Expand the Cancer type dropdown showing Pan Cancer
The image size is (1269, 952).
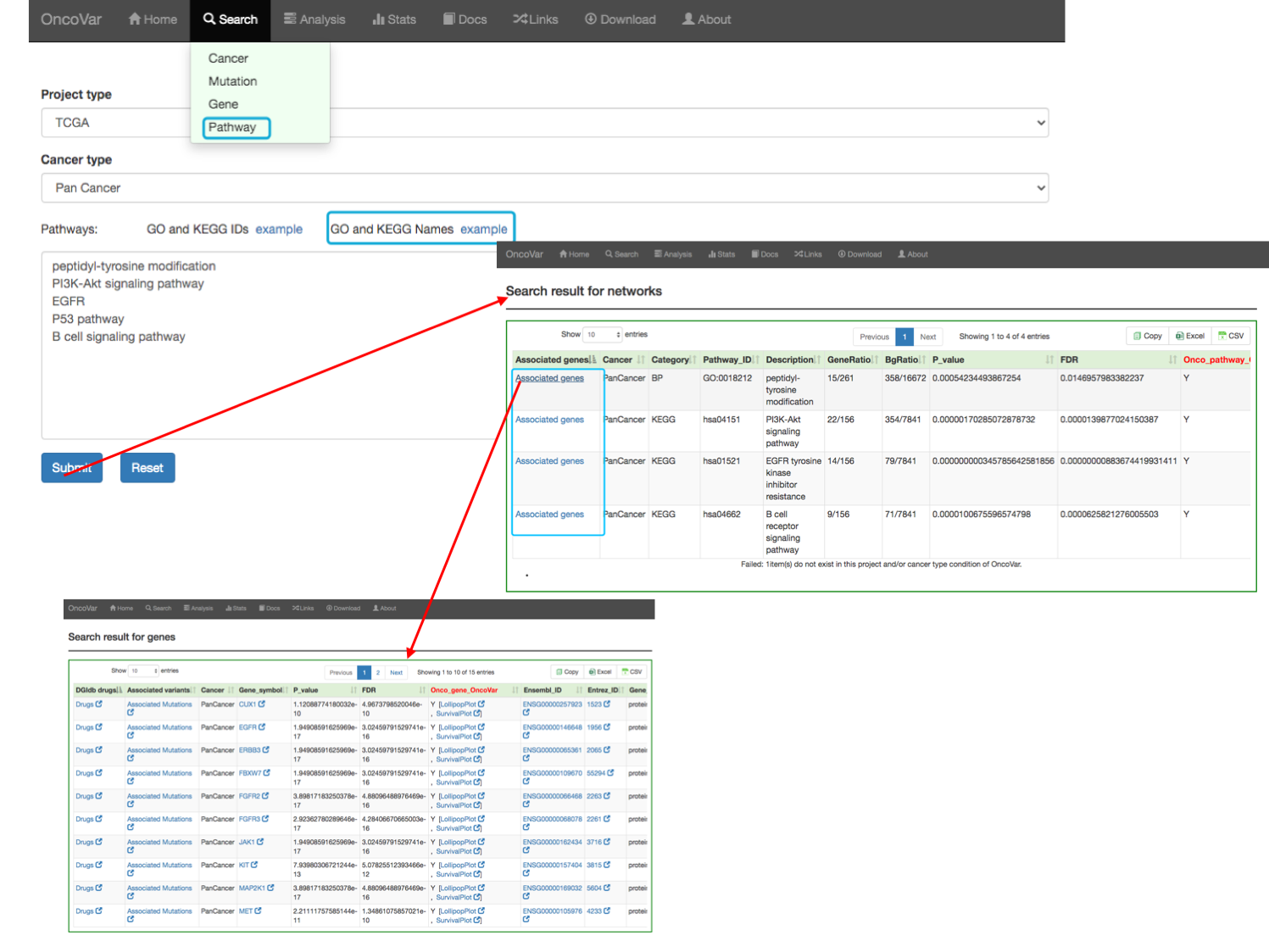coord(545,188)
